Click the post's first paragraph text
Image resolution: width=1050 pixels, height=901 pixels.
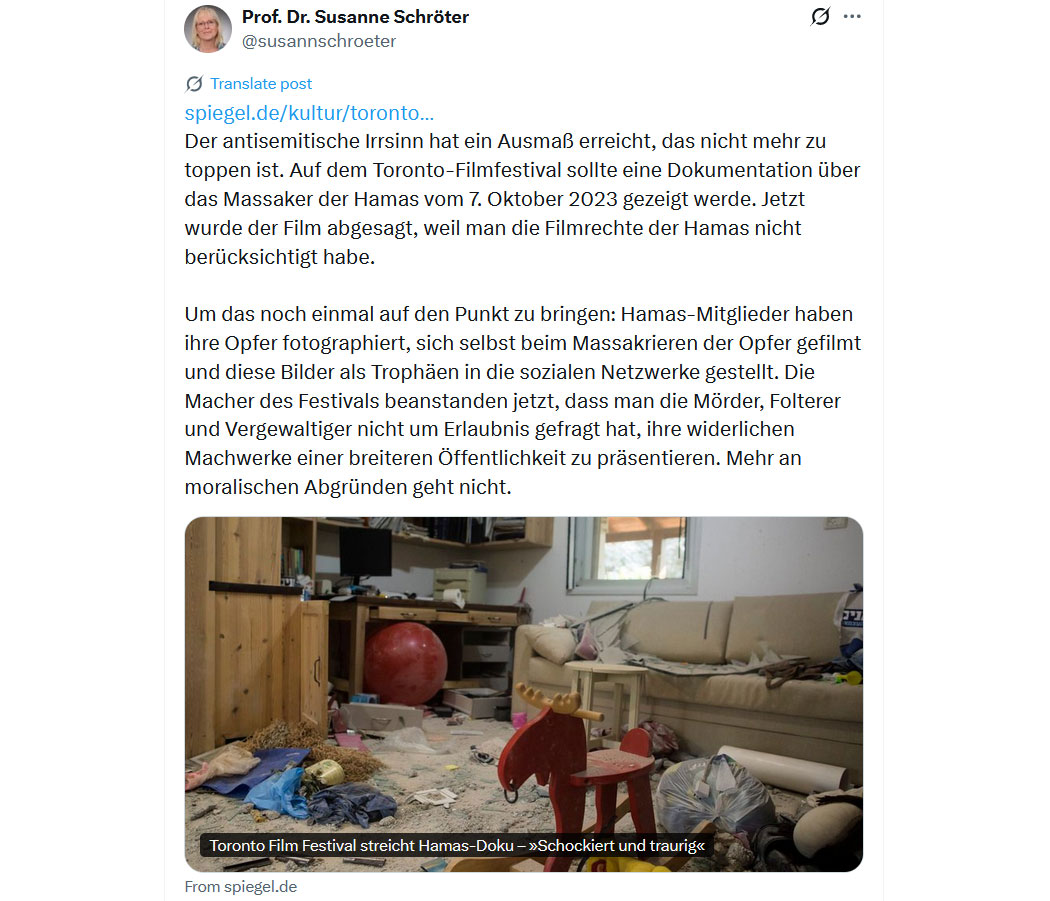pos(522,199)
